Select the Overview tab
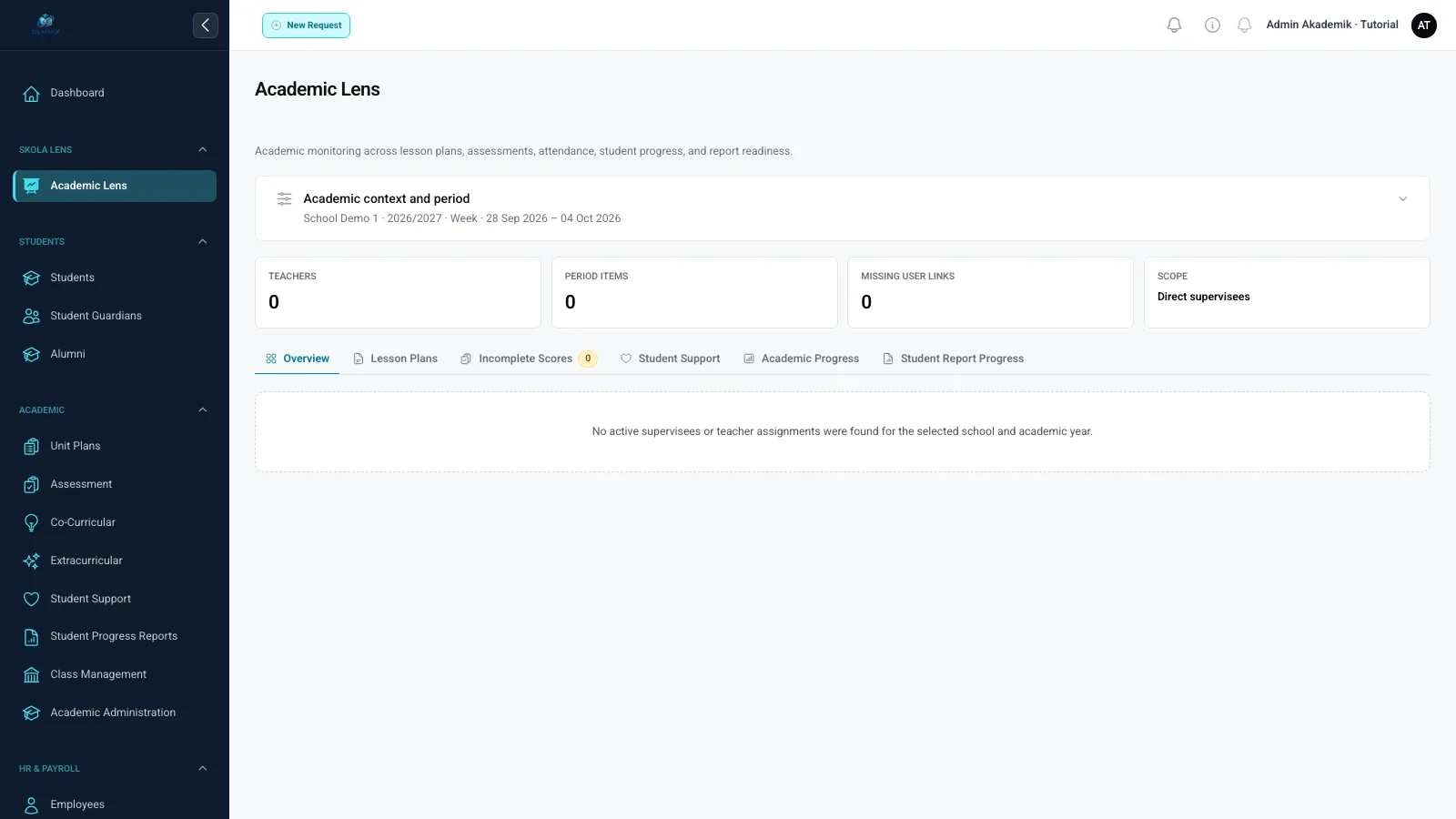The image size is (1456, 819). tap(297, 359)
